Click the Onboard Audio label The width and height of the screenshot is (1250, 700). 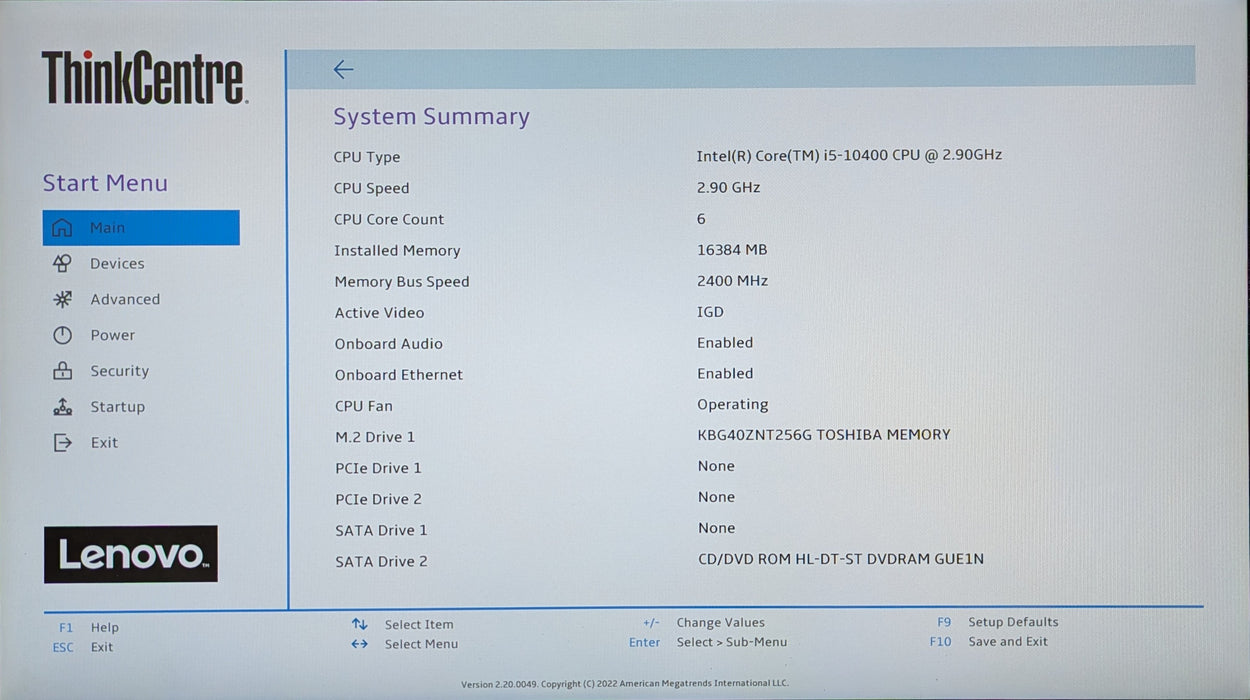coord(389,344)
